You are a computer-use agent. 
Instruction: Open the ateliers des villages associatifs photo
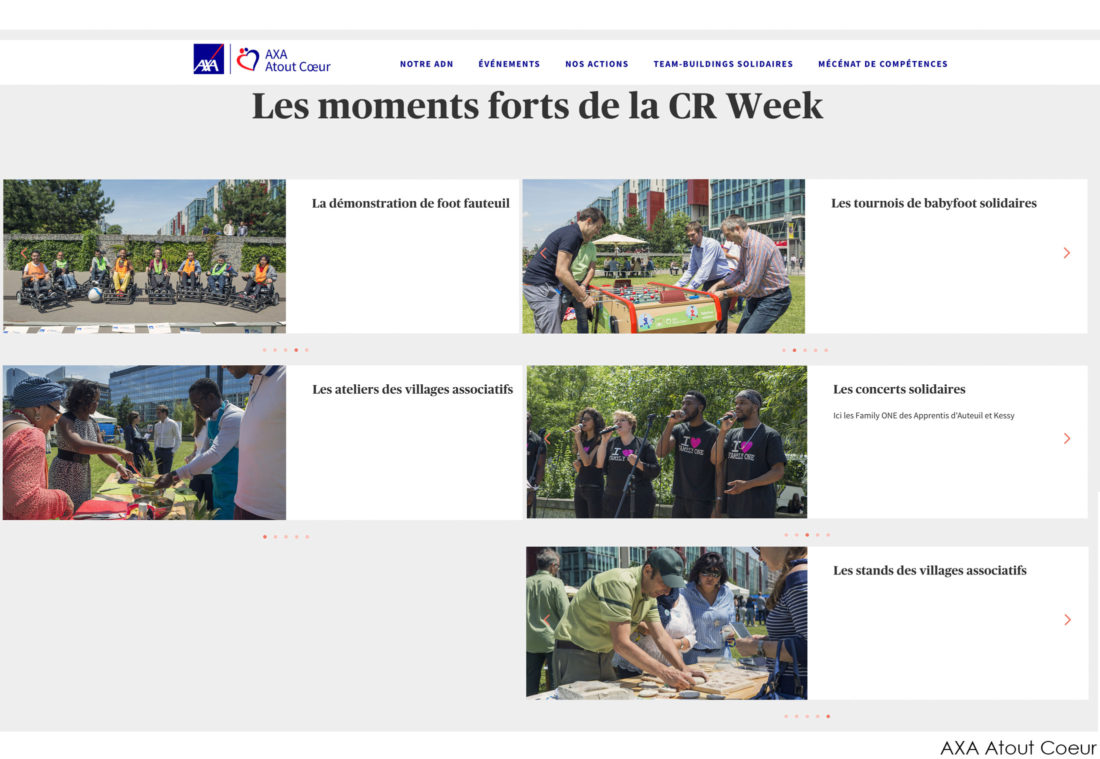145,443
